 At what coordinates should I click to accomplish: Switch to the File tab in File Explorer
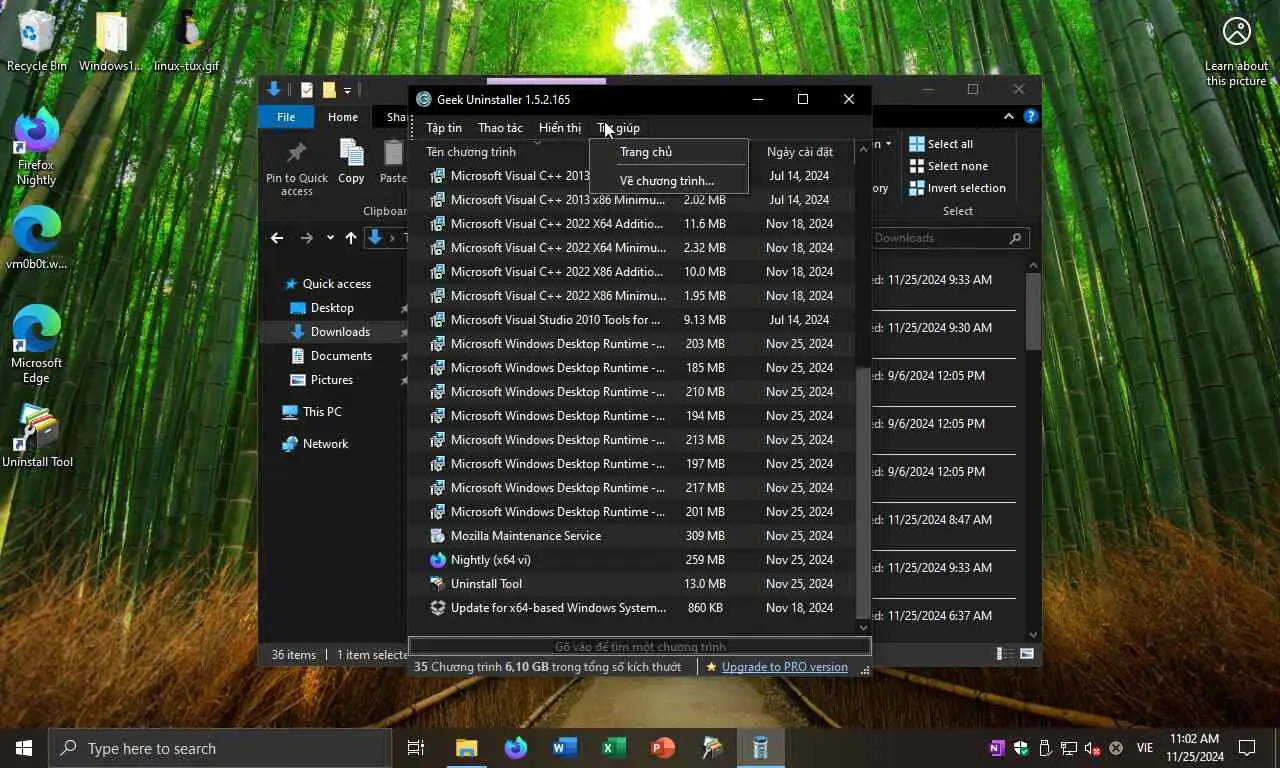coord(286,117)
